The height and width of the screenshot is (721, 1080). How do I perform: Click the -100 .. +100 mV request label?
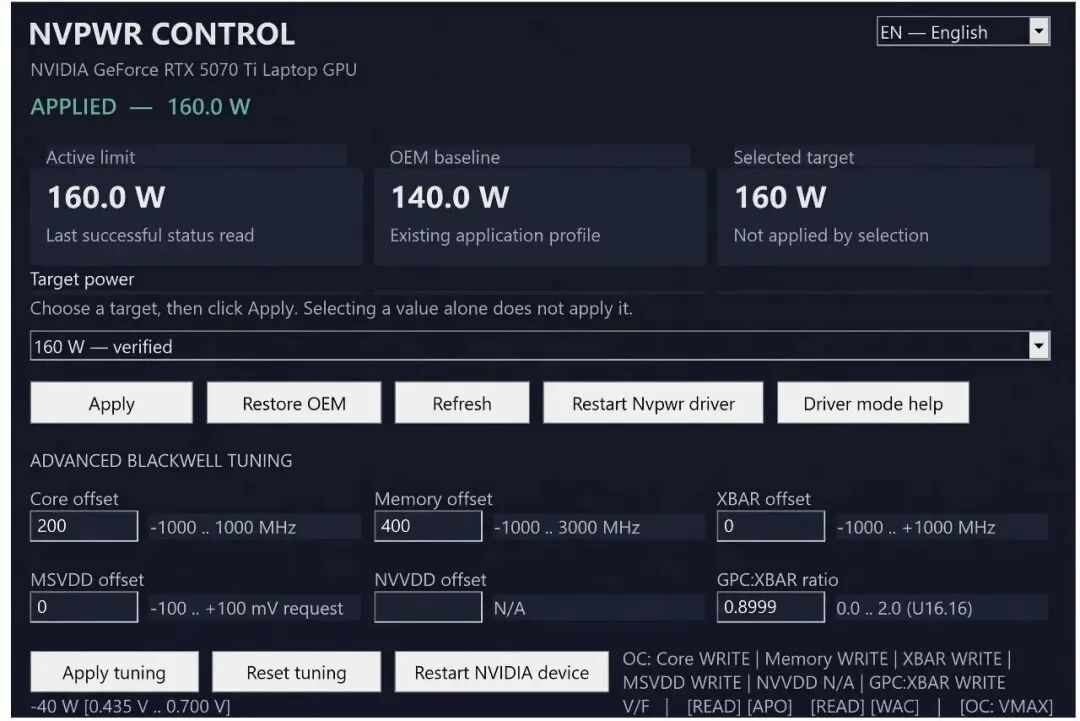coord(247,608)
